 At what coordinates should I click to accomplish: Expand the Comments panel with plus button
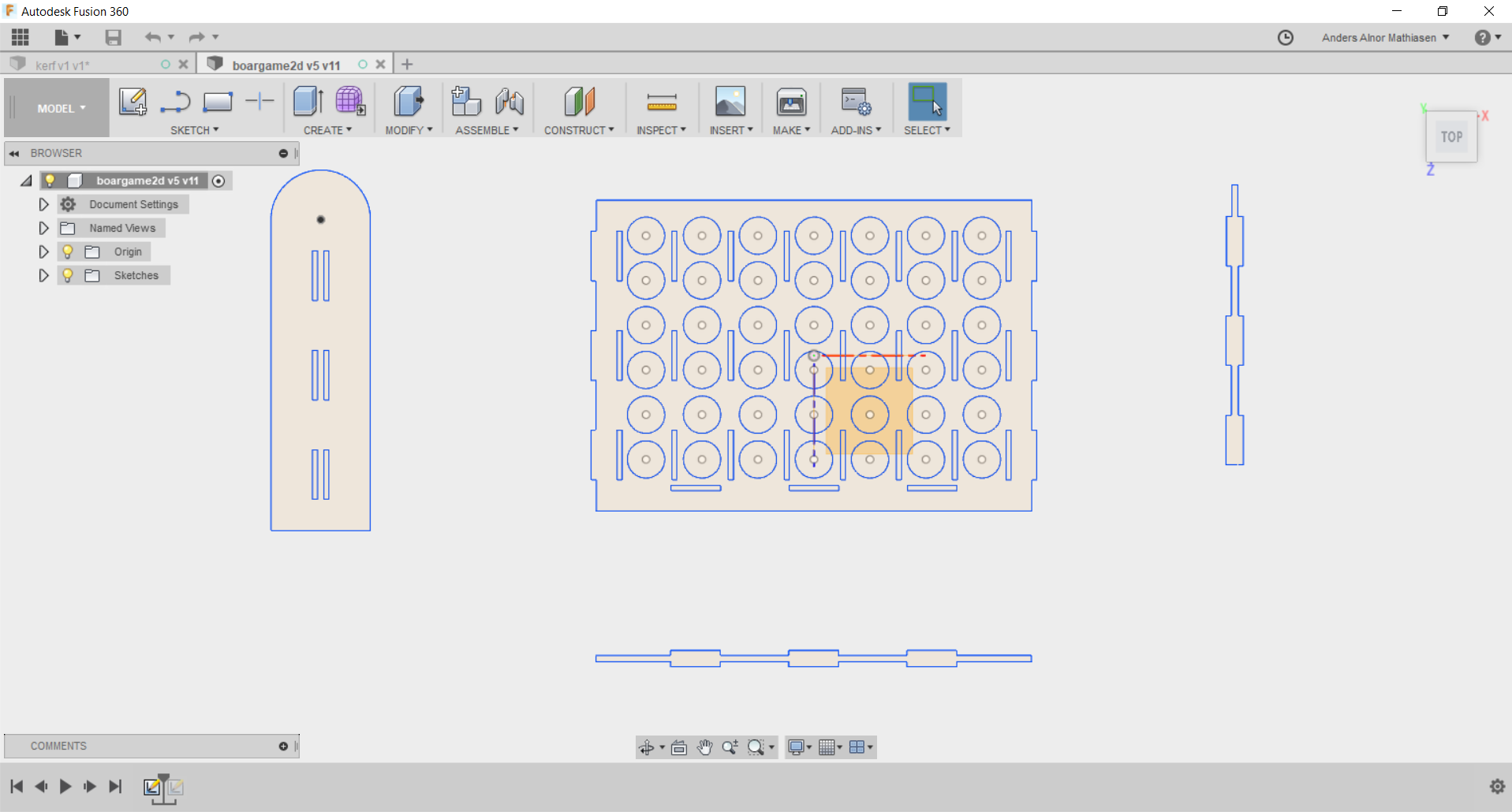point(283,747)
